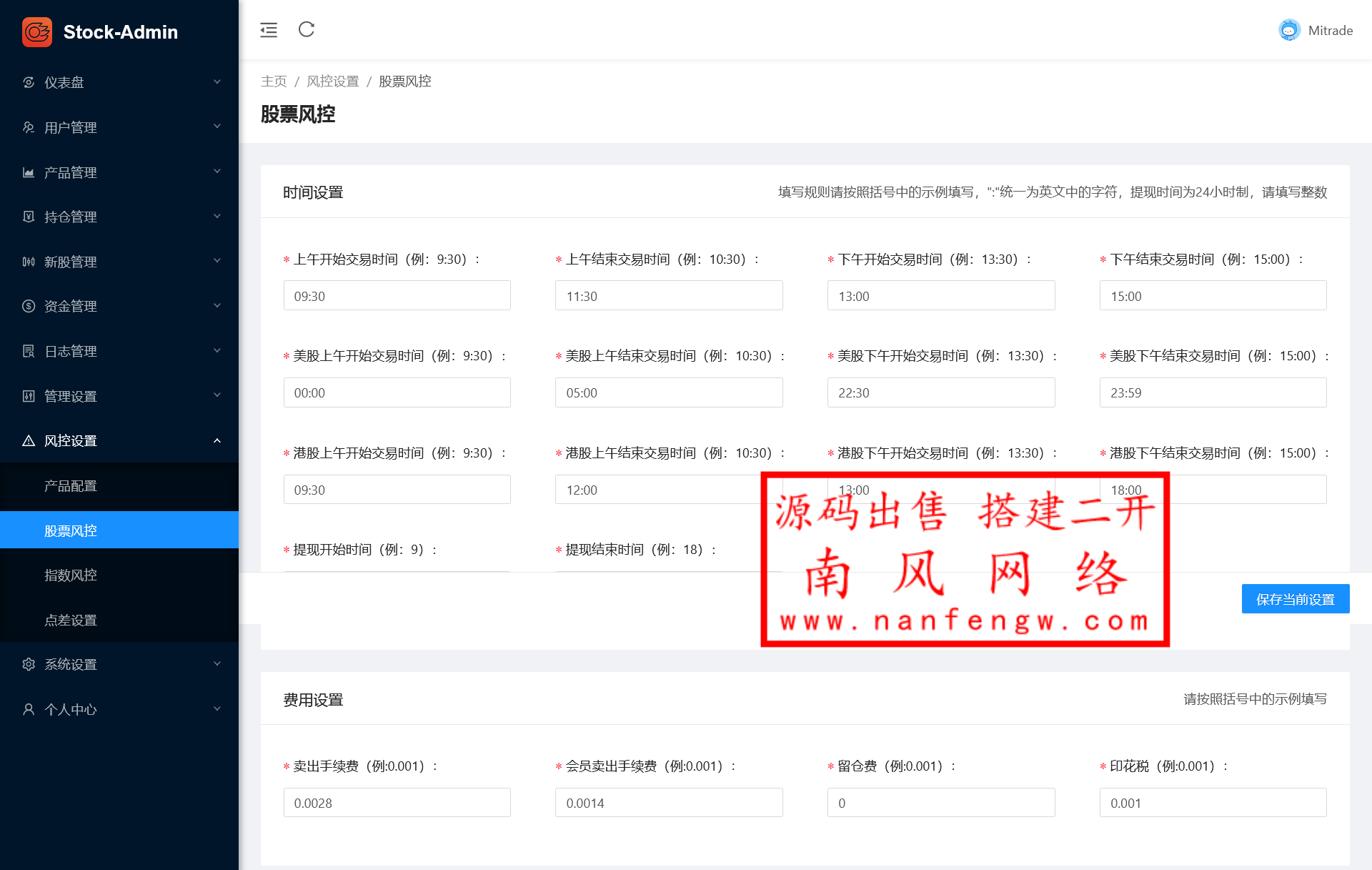Click the 美股下午开始交易时间 field showing 22:30
1372x870 pixels.
(x=940, y=393)
